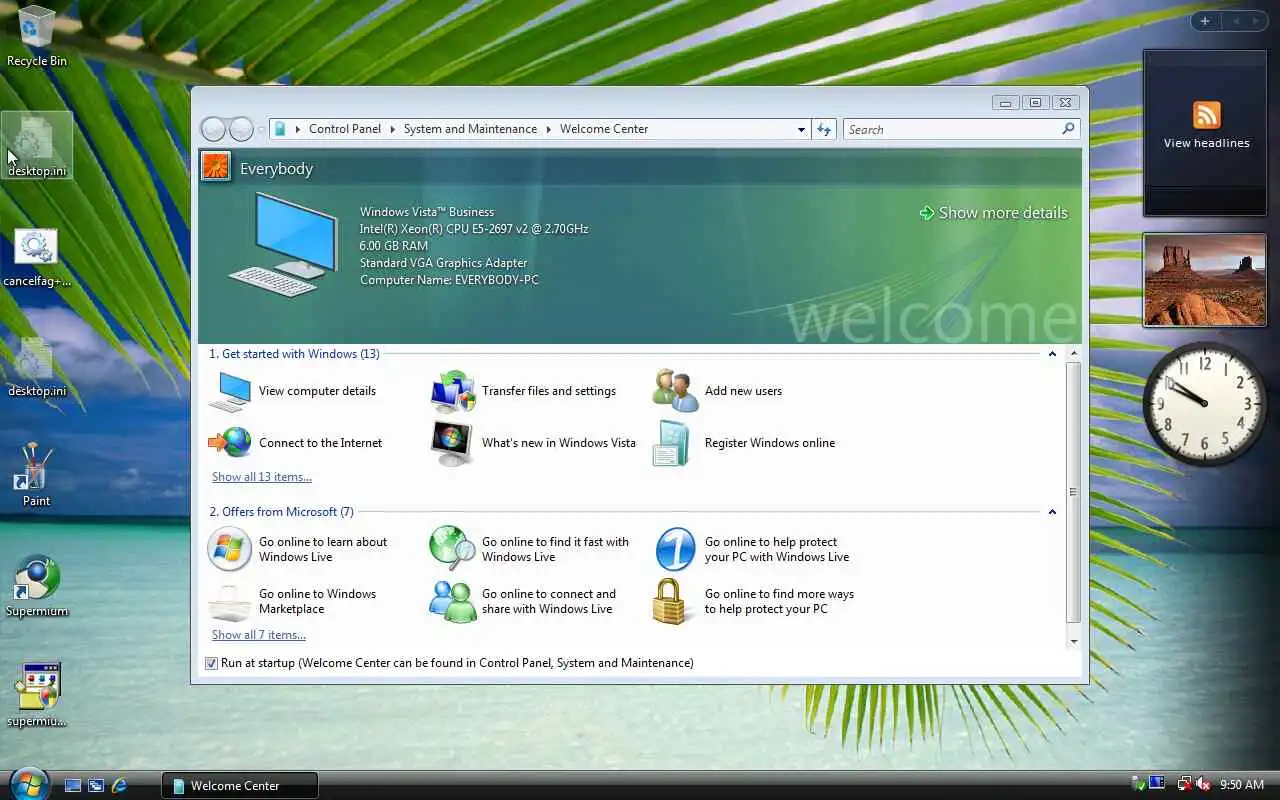Click the search magnifier icon

(1068, 129)
